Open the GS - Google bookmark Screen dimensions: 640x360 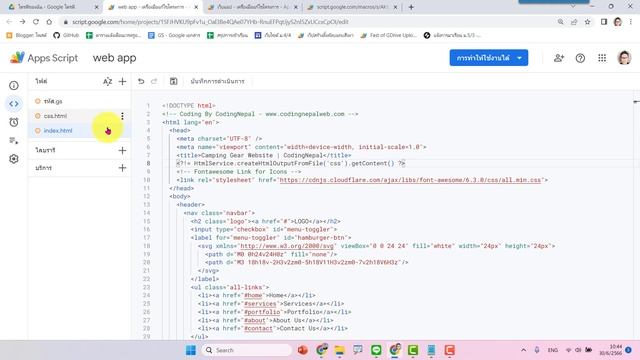174,36
